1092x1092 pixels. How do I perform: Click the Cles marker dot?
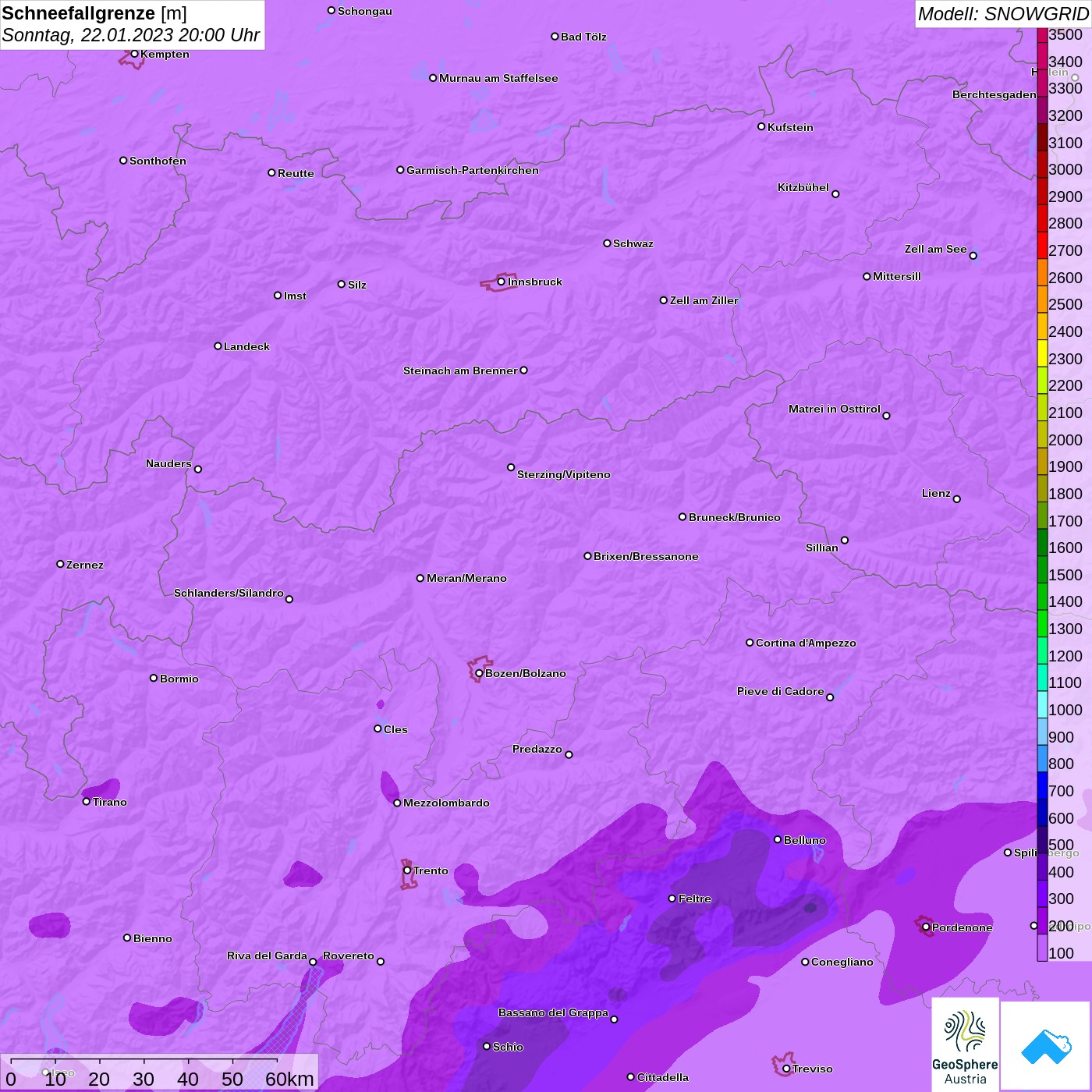[x=378, y=729]
